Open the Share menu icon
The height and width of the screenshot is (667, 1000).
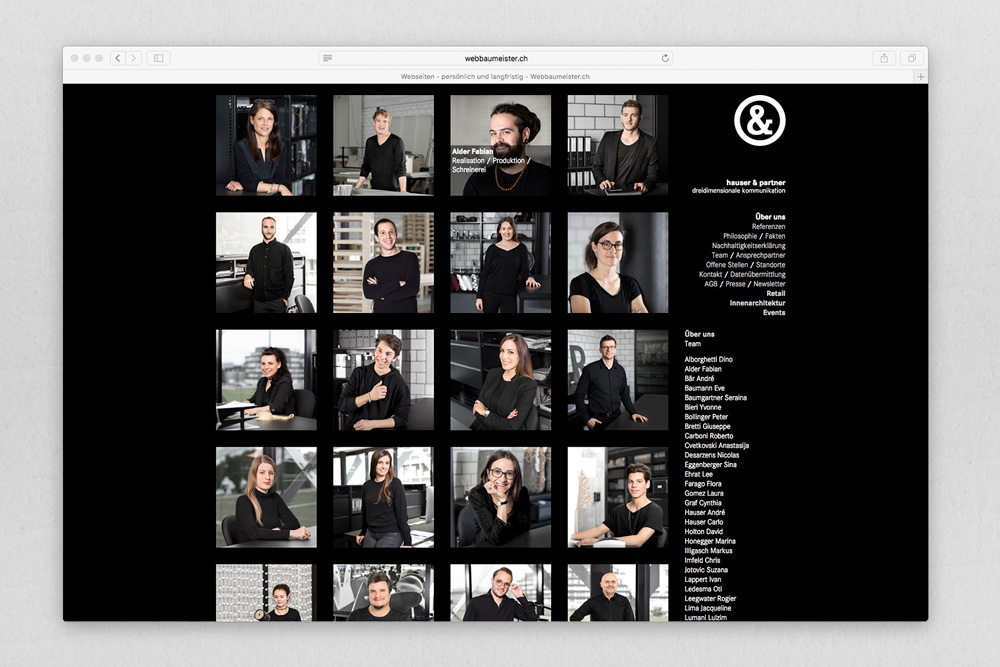click(x=883, y=58)
